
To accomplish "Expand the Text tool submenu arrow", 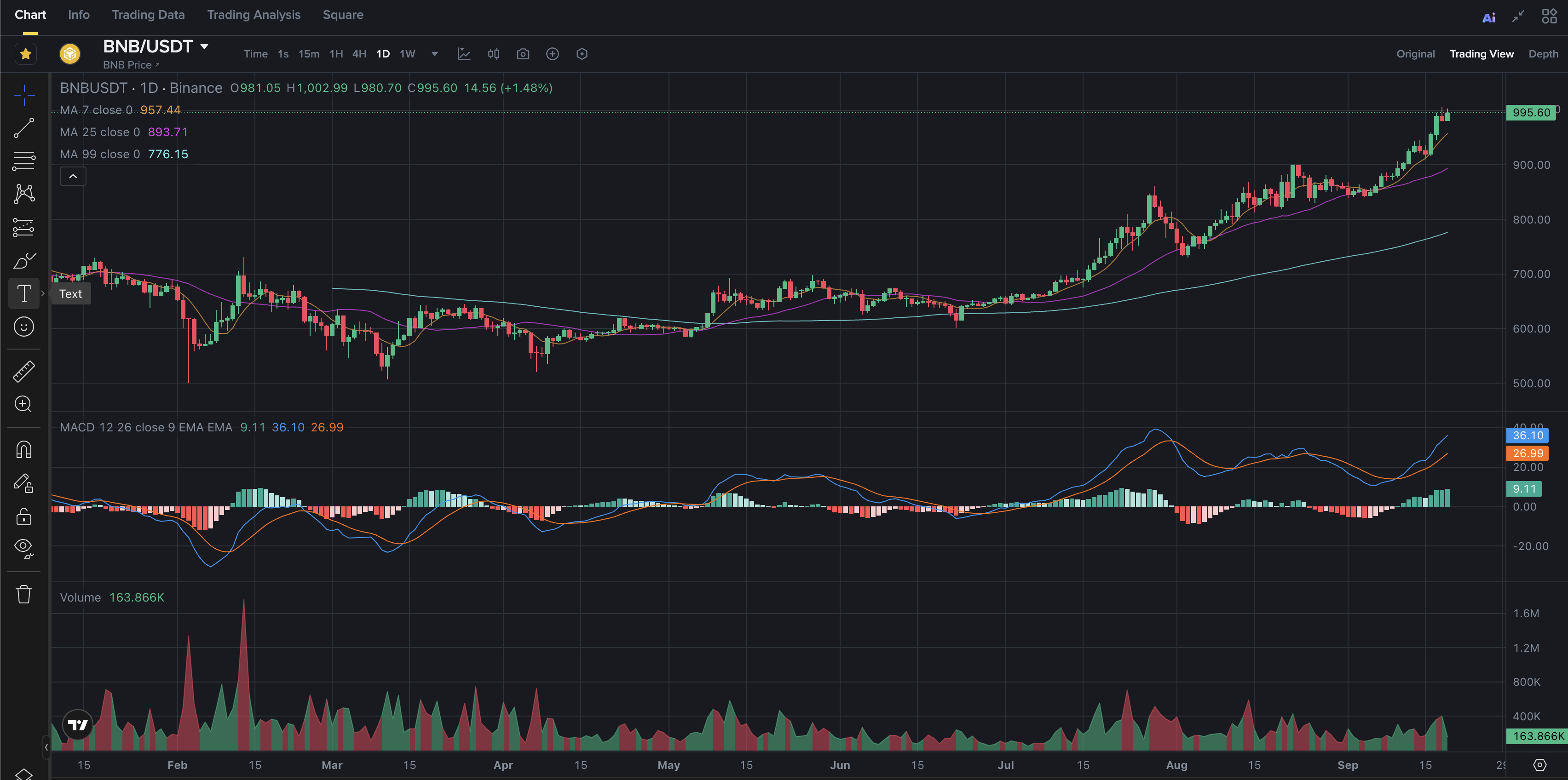I will tap(43, 294).
